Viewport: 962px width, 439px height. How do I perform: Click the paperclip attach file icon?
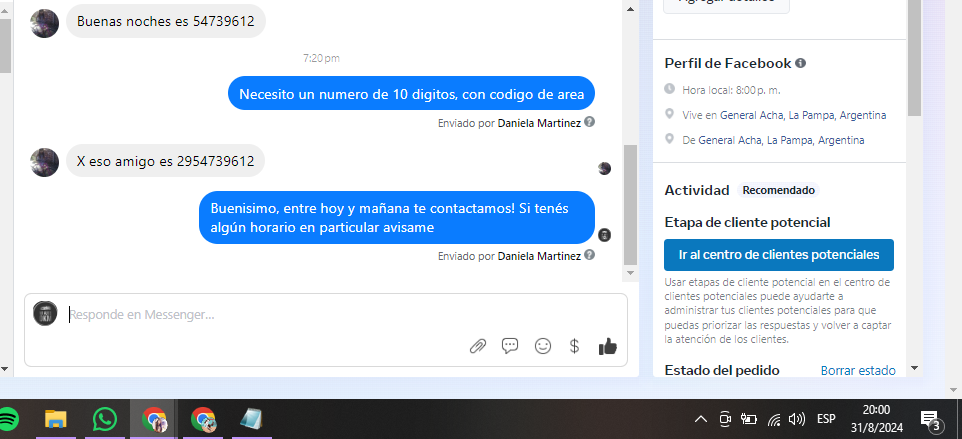click(478, 346)
